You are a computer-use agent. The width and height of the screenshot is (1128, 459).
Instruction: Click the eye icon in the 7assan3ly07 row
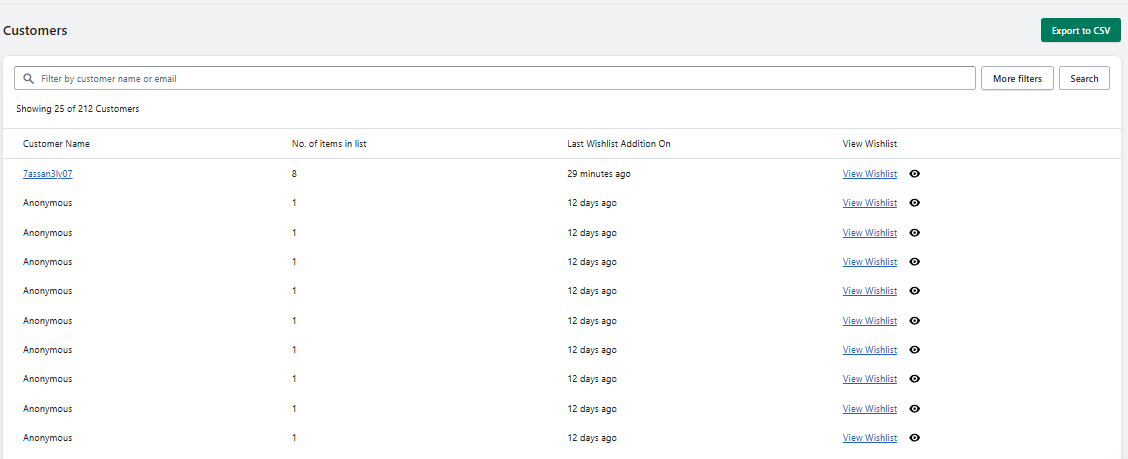click(x=914, y=174)
